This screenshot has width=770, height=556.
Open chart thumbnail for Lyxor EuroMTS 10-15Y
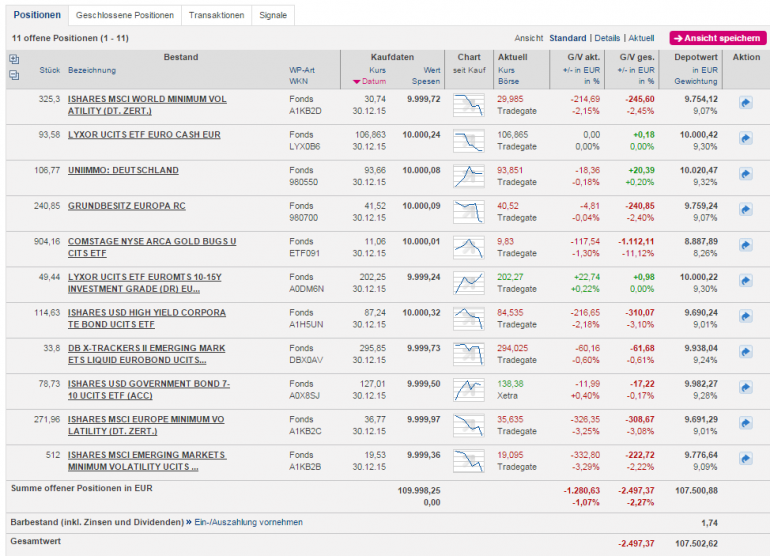pyautogui.click(x=468, y=283)
